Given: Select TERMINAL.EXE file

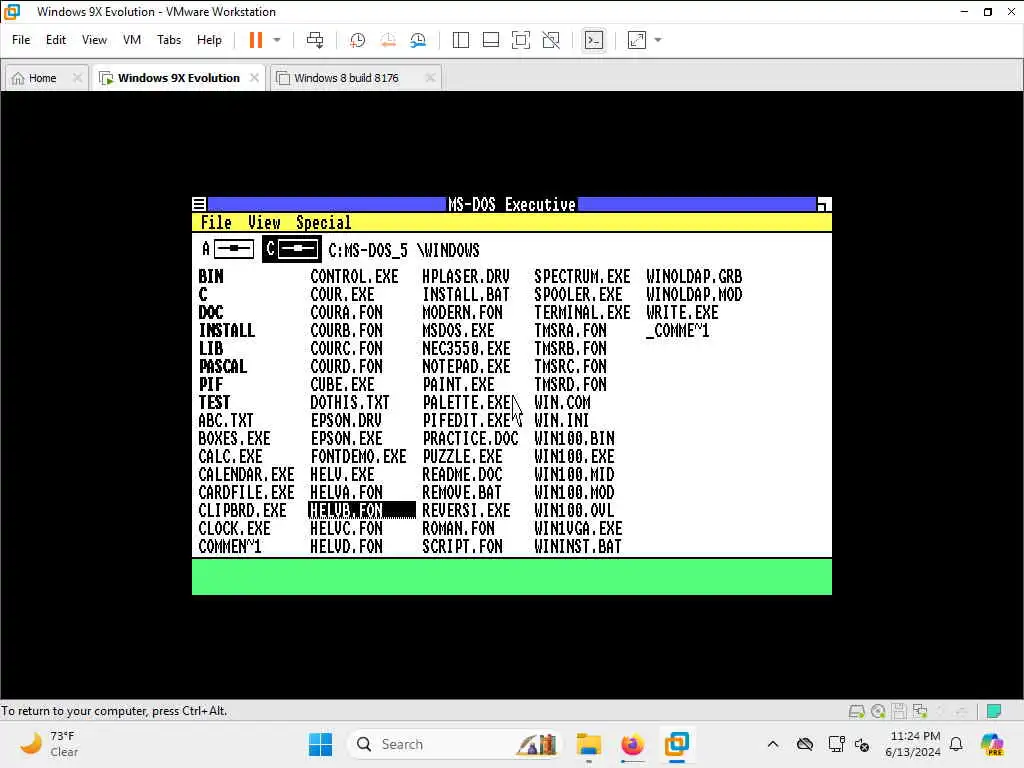Looking at the screenshot, I should click(583, 313).
